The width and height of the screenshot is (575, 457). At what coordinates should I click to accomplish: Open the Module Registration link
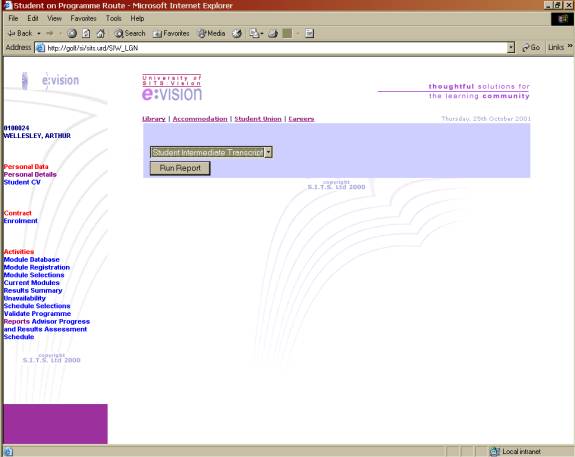point(37,267)
